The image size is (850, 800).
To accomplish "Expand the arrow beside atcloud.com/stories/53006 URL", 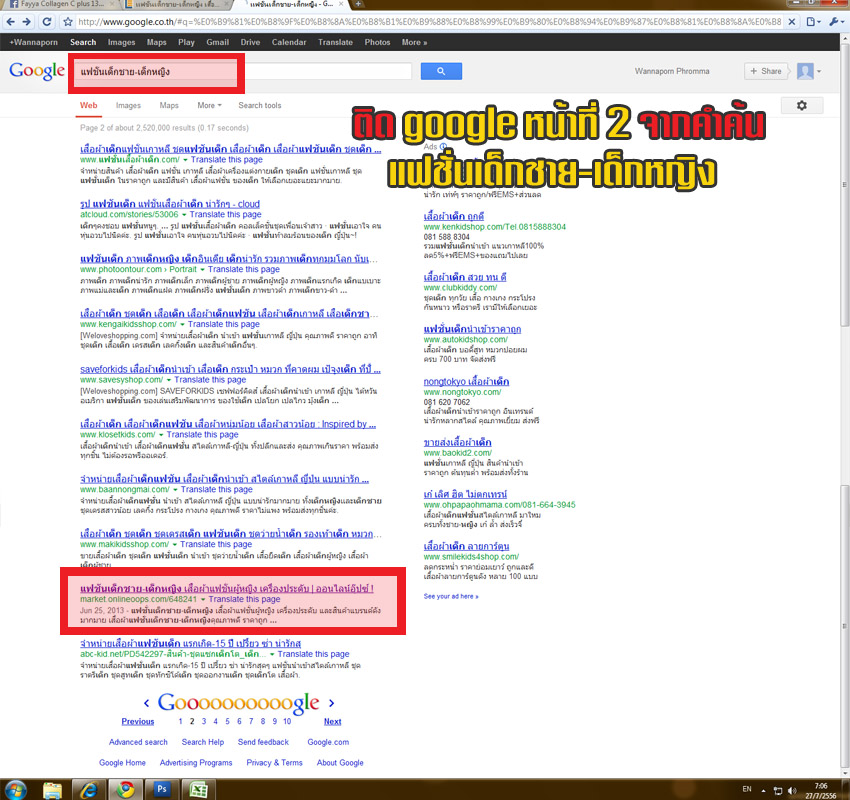I will pyautogui.click(x=184, y=215).
